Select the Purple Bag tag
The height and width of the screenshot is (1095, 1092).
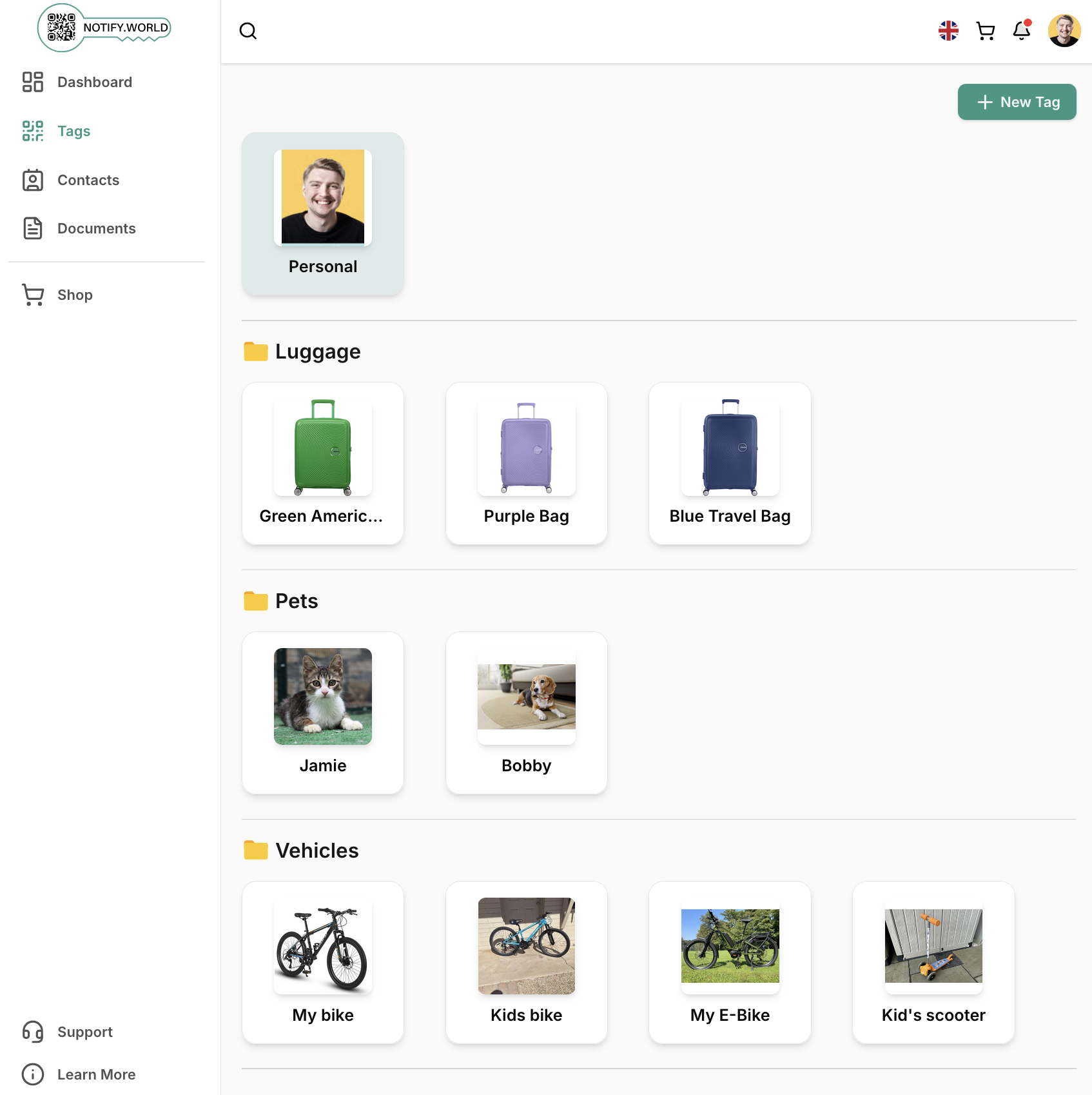pyautogui.click(x=526, y=464)
